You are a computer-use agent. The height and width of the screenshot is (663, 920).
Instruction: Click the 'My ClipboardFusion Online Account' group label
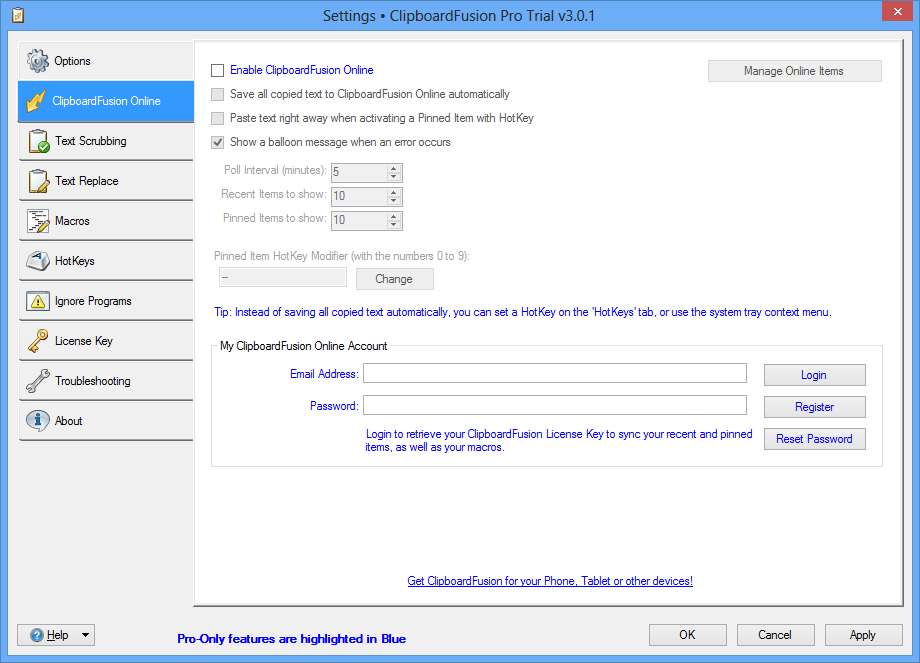pos(303,346)
